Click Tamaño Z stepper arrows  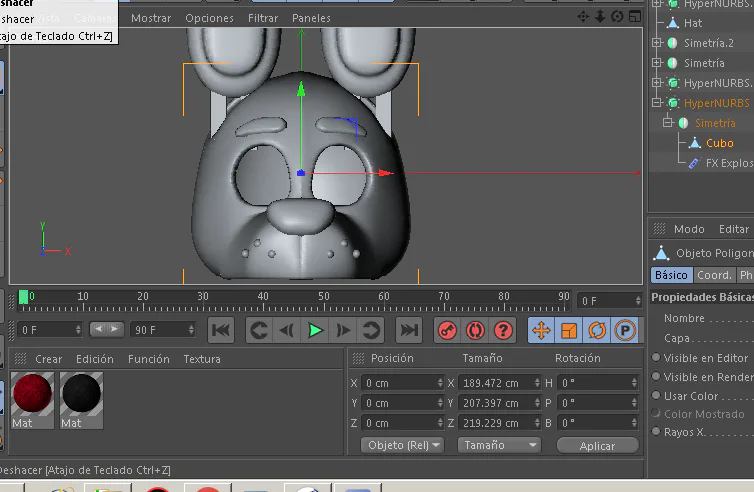tap(537, 423)
